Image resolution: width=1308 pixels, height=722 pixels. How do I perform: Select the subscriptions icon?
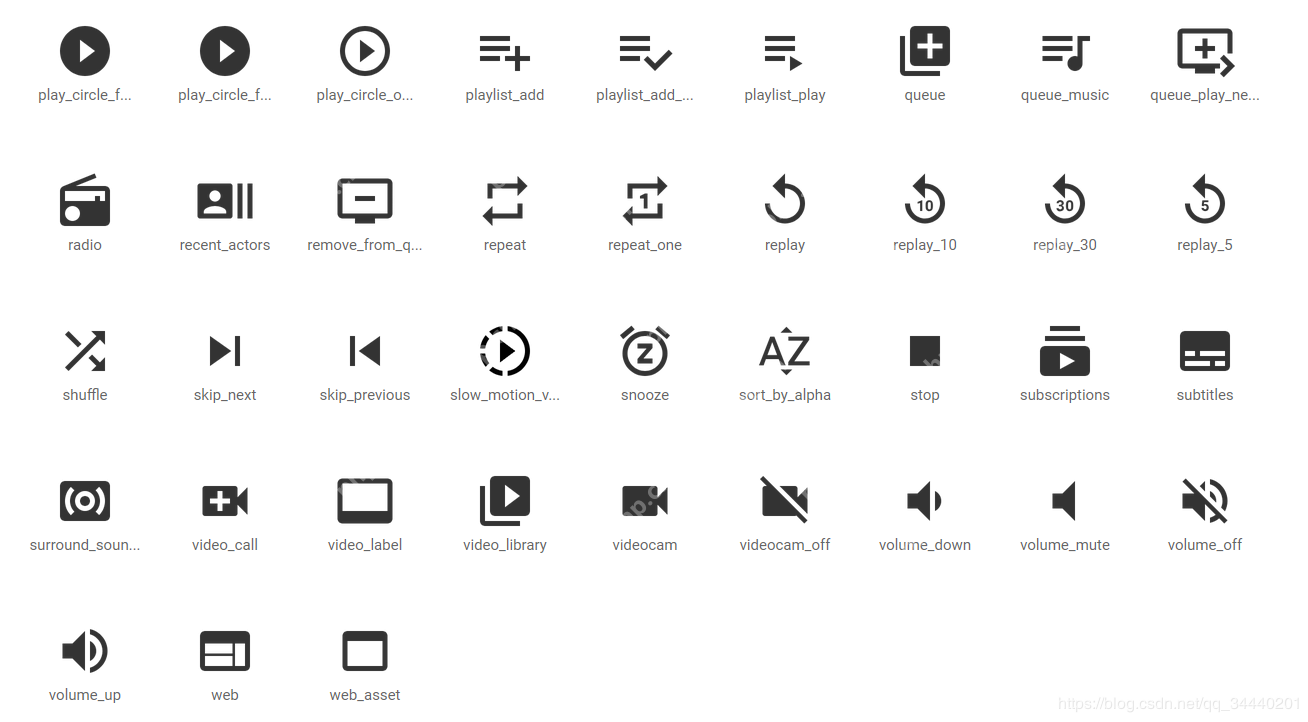pyautogui.click(x=1064, y=351)
